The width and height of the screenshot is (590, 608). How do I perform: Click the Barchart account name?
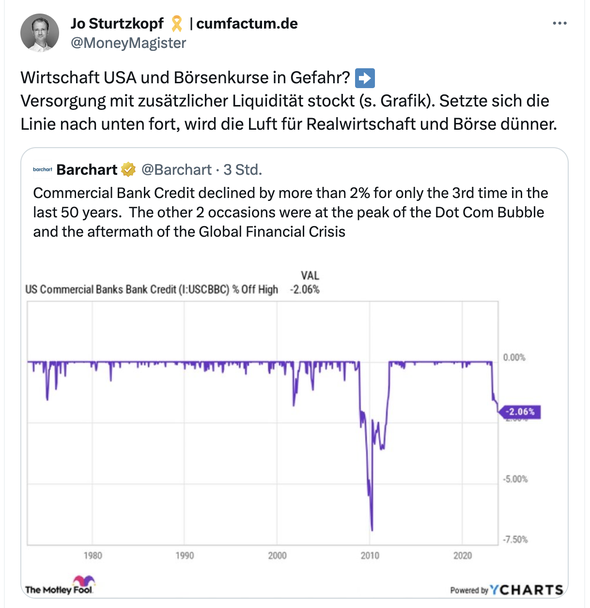(87, 169)
